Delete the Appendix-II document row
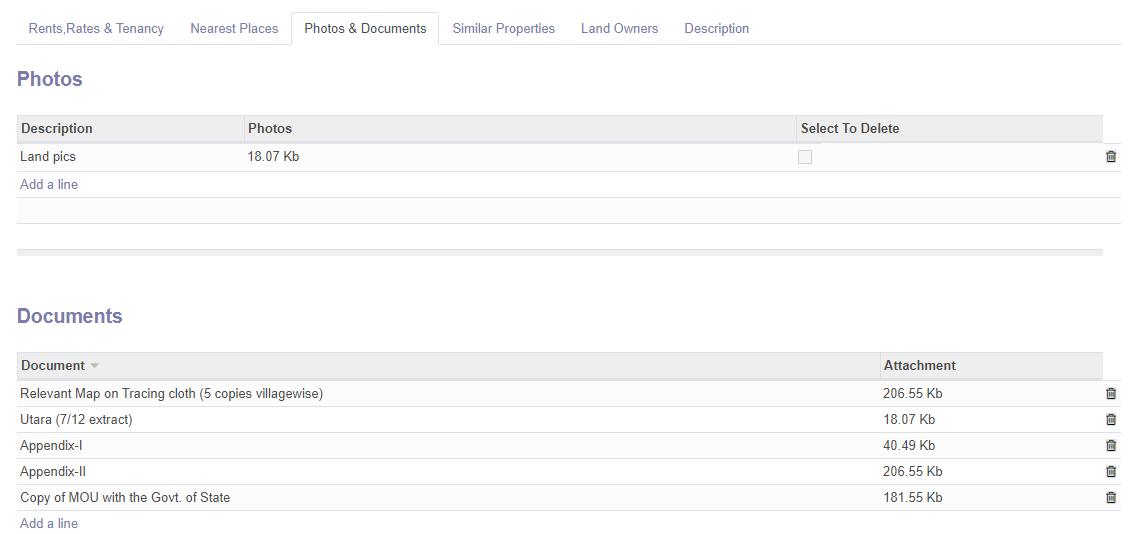Screen dimensions: 1136x534 [1111, 472]
